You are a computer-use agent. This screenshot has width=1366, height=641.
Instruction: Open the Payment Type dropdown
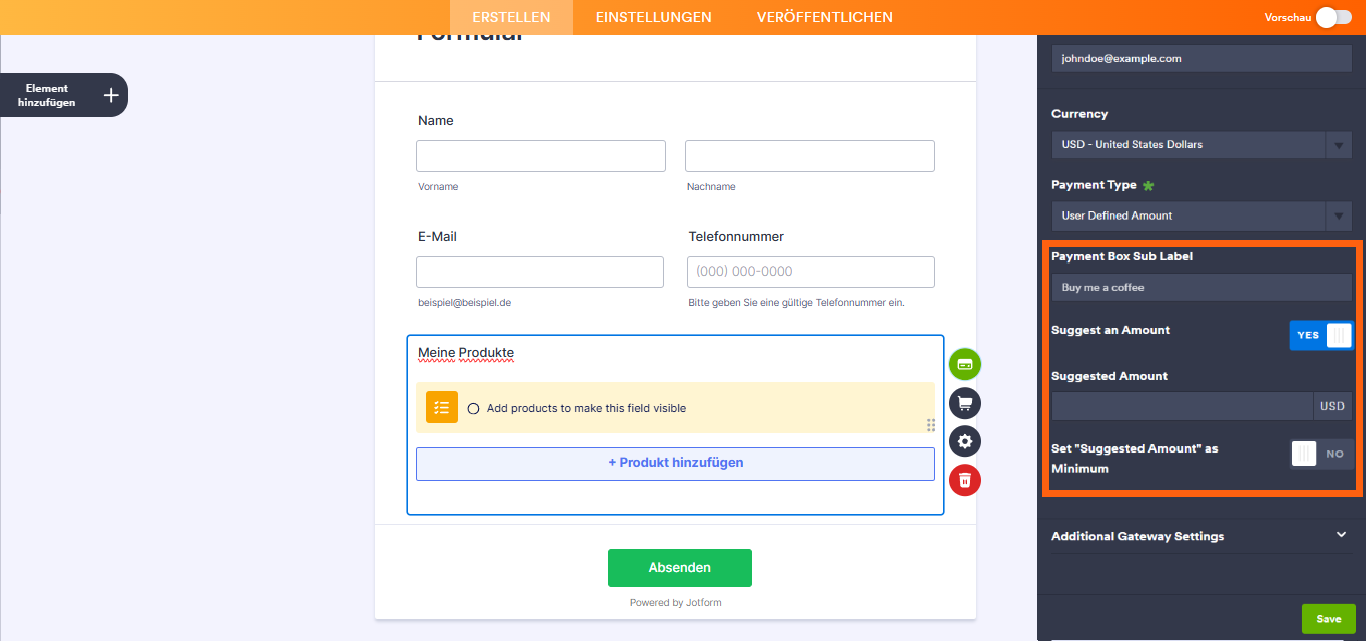pyautogui.click(x=1201, y=216)
